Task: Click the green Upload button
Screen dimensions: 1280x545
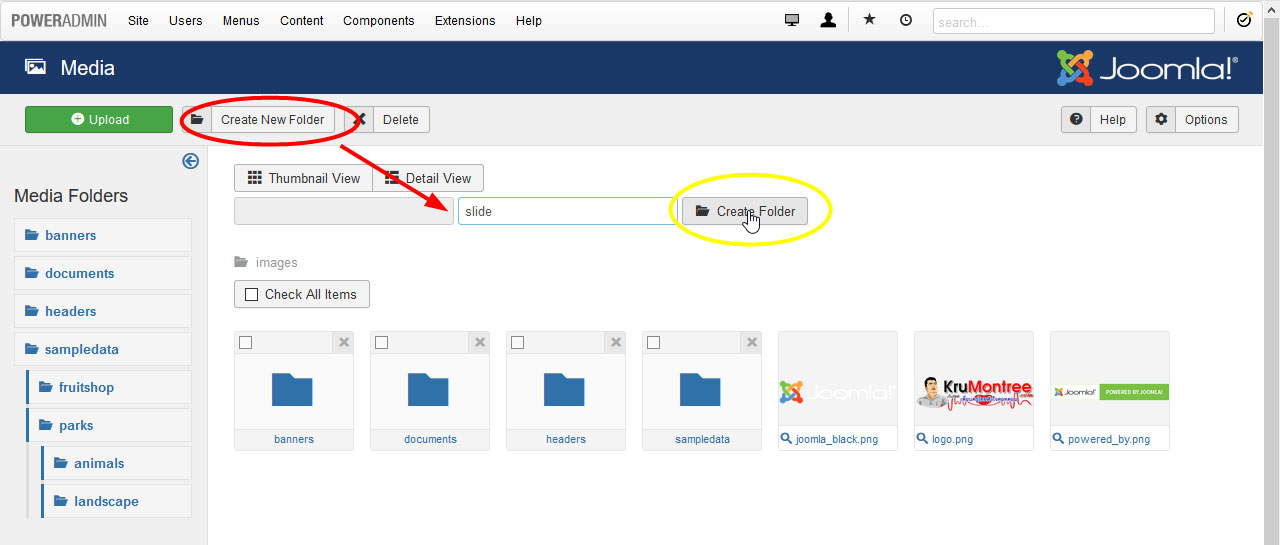Action: 99,119
